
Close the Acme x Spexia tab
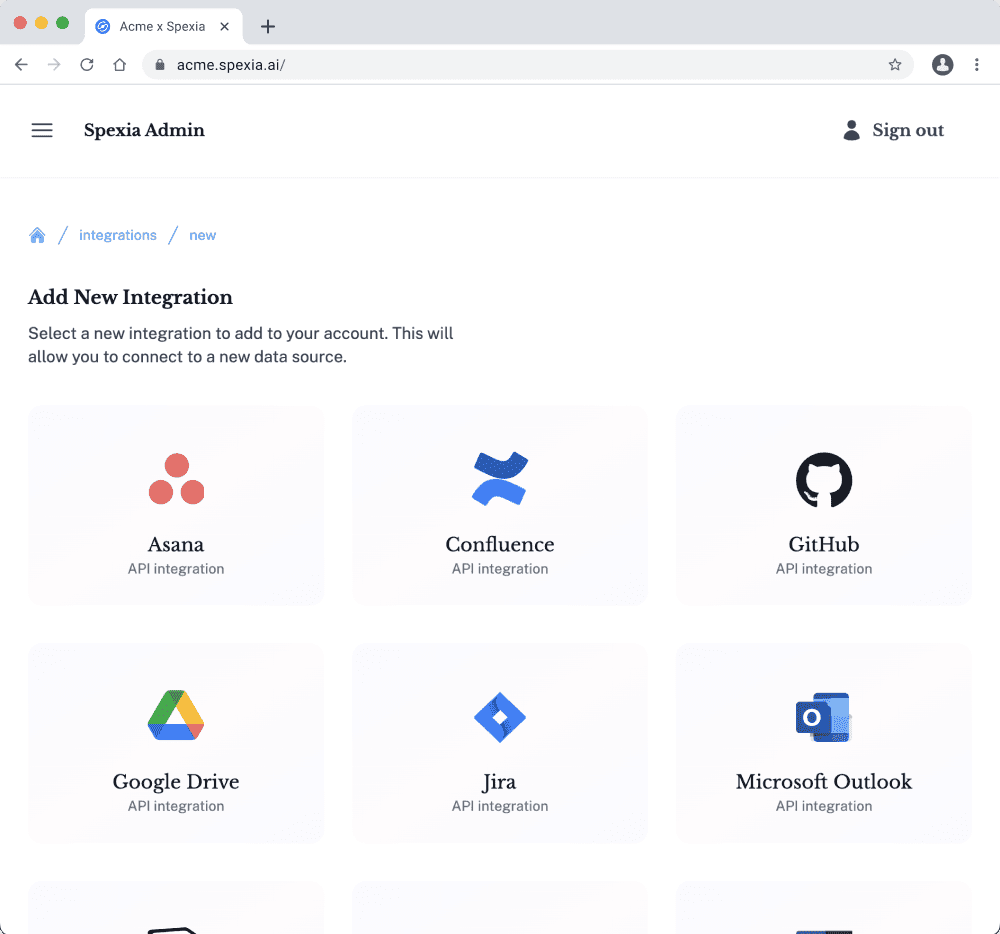[224, 26]
